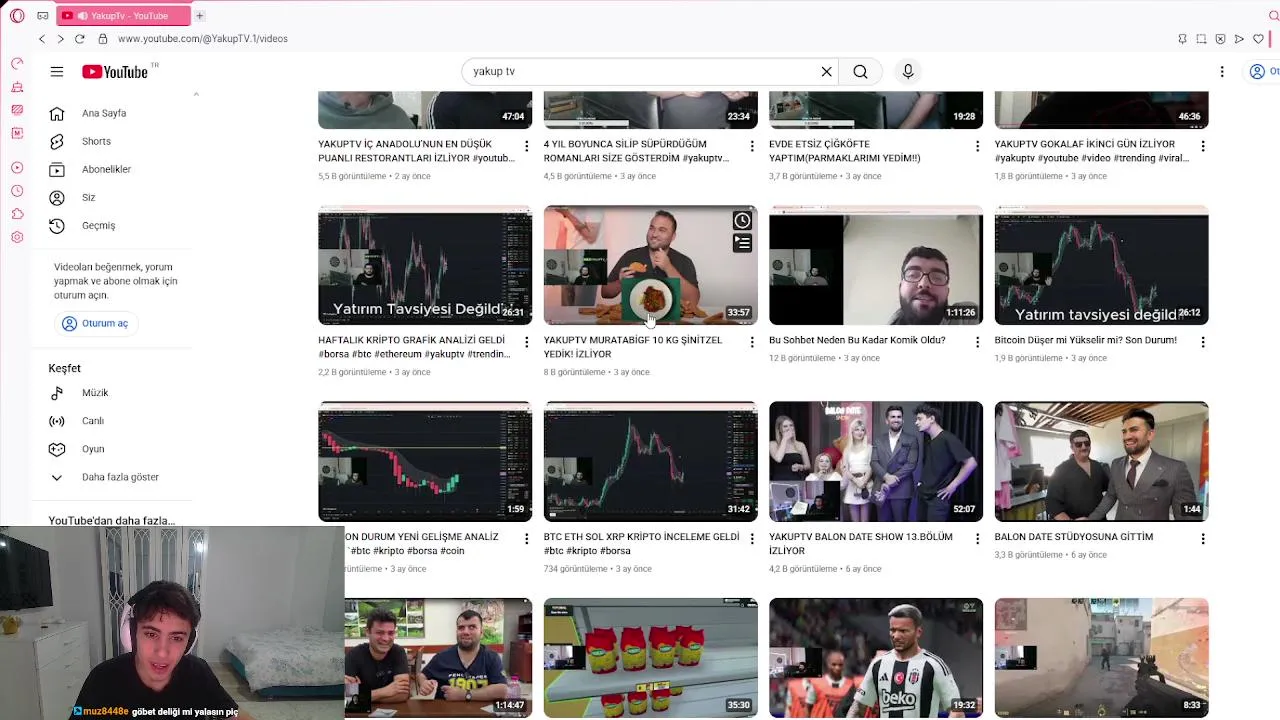Open options for EVDE ETSİZ ÇİĞKÖFTE video
1280x720 pixels.
(977, 146)
